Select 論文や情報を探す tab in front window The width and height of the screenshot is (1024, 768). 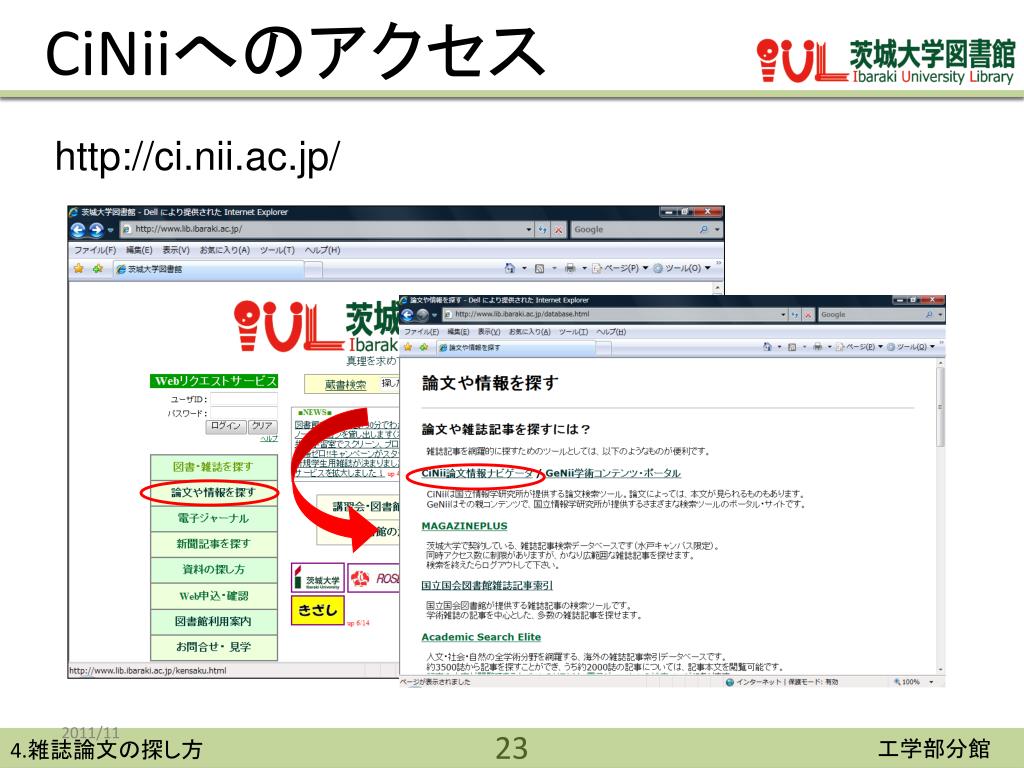(x=516, y=347)
